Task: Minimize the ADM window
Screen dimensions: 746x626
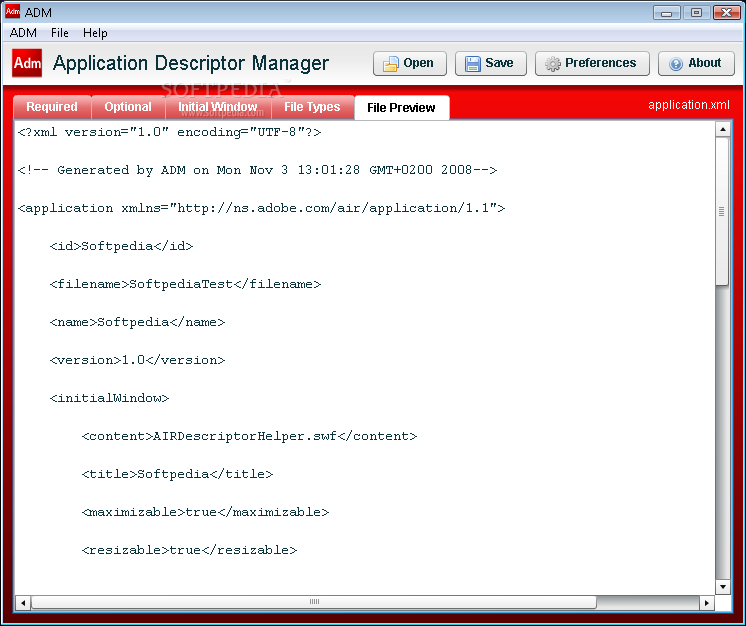Action: tap(667, 12)
